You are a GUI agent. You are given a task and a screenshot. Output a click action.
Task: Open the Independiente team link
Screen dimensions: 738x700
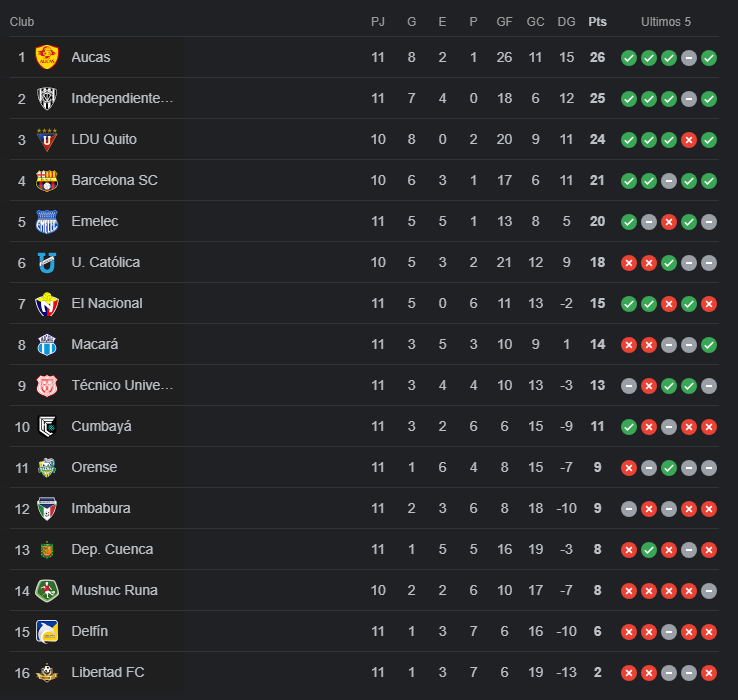coord(122,98)
